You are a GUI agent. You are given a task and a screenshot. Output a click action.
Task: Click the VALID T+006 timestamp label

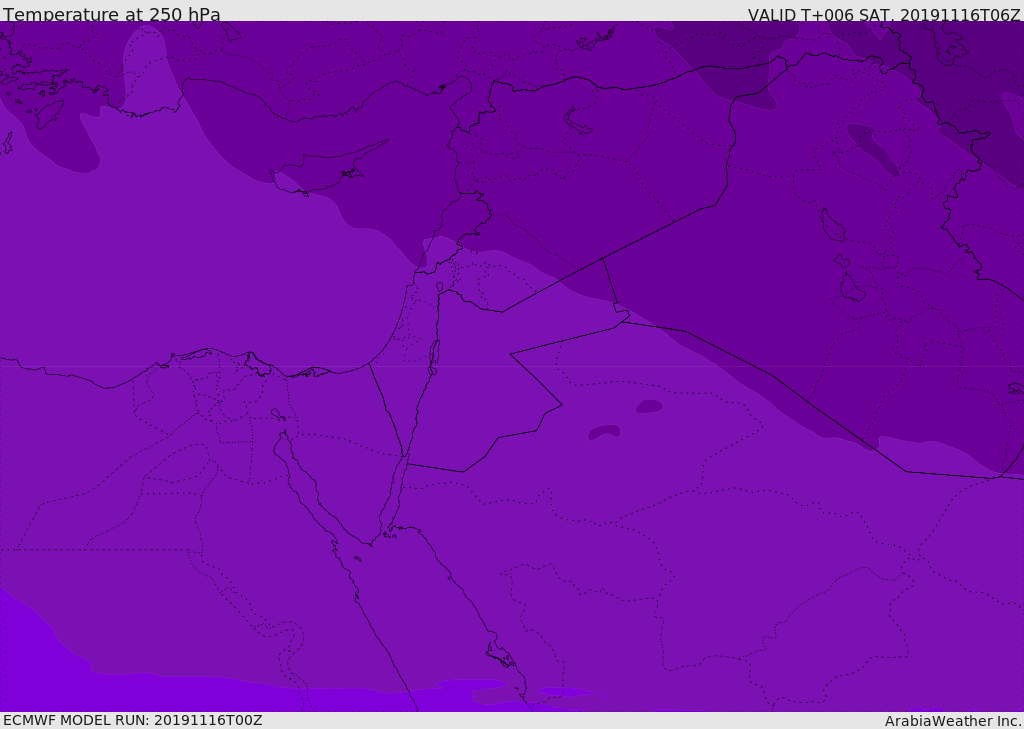pyautogui.click(x=884, y=15)
